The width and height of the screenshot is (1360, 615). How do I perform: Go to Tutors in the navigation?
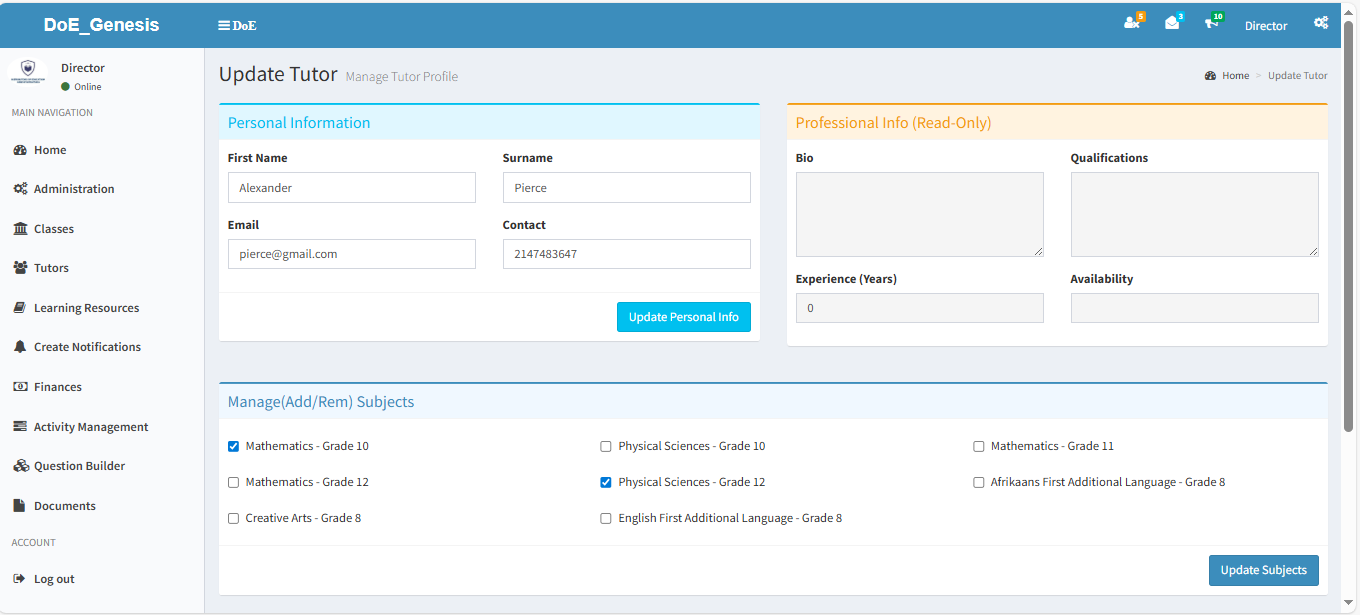(51, 268)
